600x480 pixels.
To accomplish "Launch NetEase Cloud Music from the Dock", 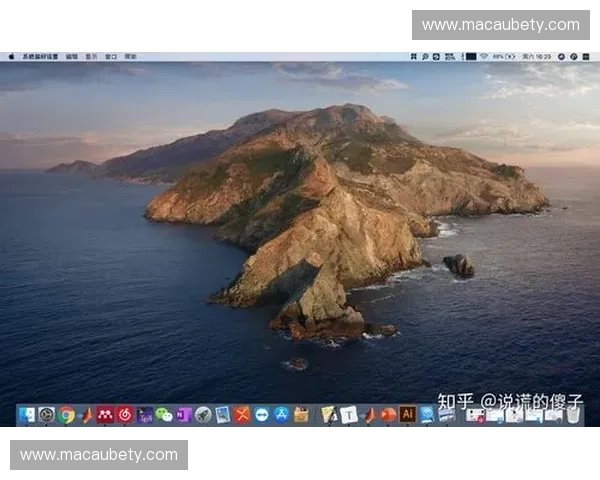I will (x=125, y=414).
